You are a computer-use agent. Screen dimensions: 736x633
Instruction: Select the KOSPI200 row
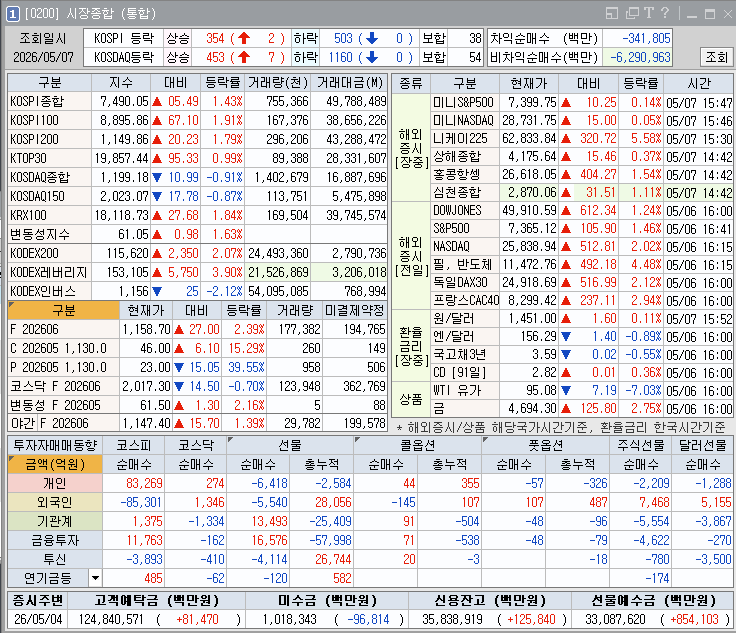point(198,139)
